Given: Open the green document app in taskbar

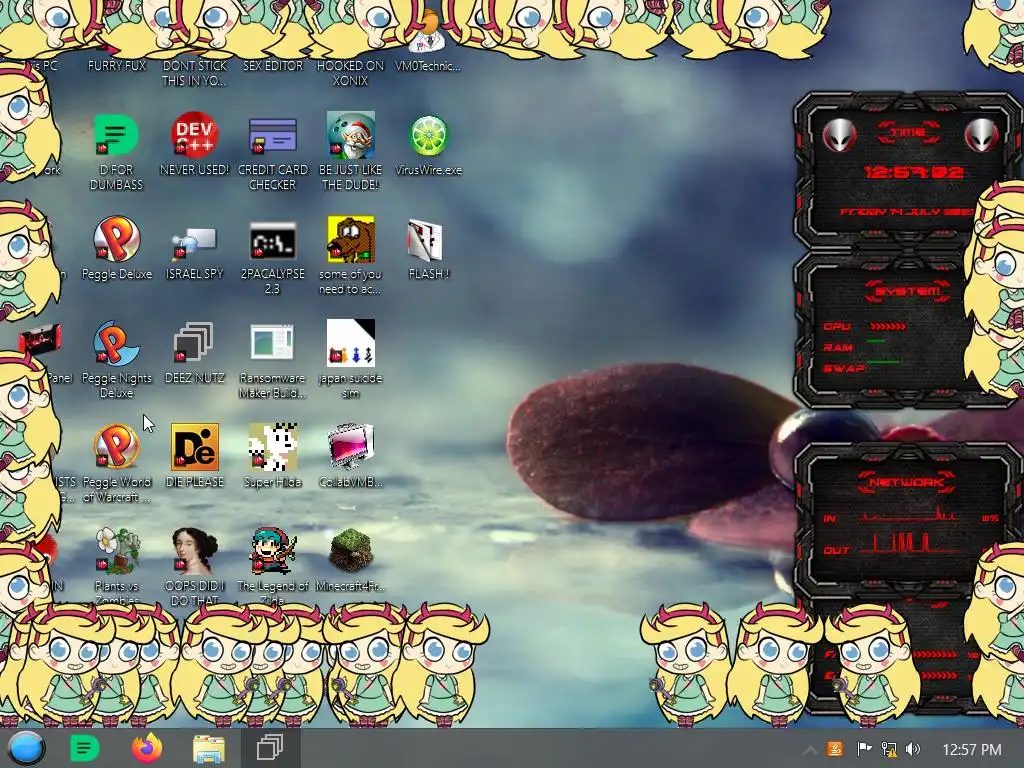Looking at the screenshot, I should pos(84,748).
